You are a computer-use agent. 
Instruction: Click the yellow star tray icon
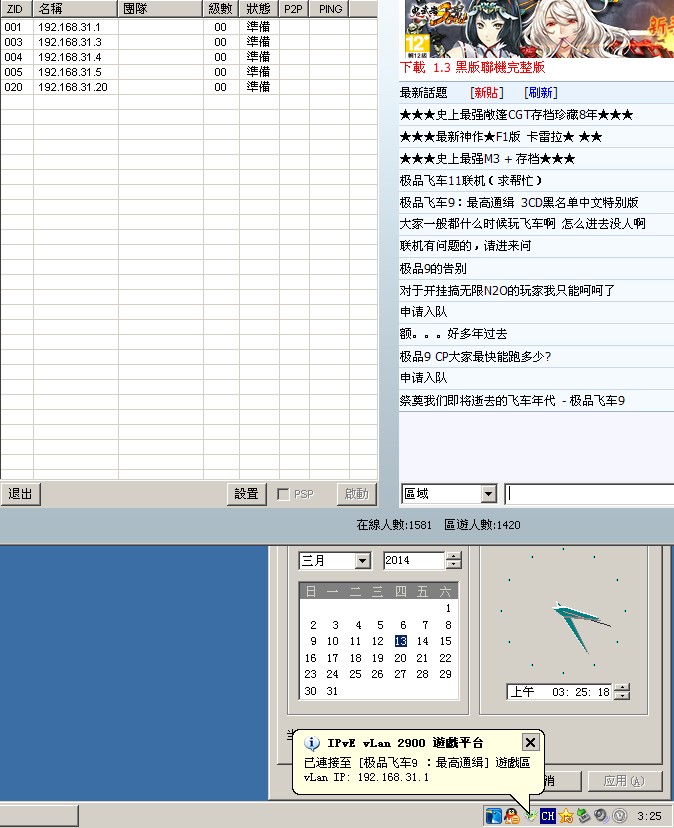(x=566, y=816)
